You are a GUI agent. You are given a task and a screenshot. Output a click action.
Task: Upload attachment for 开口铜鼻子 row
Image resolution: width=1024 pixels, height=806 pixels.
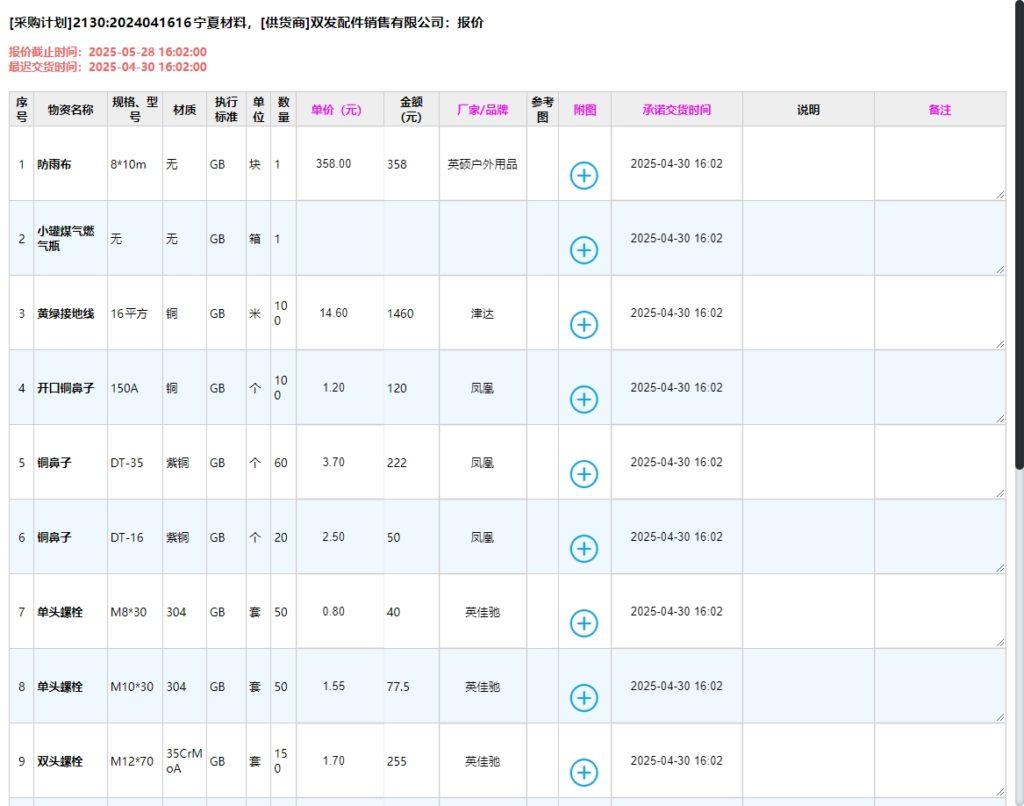[x=584, y=399]
